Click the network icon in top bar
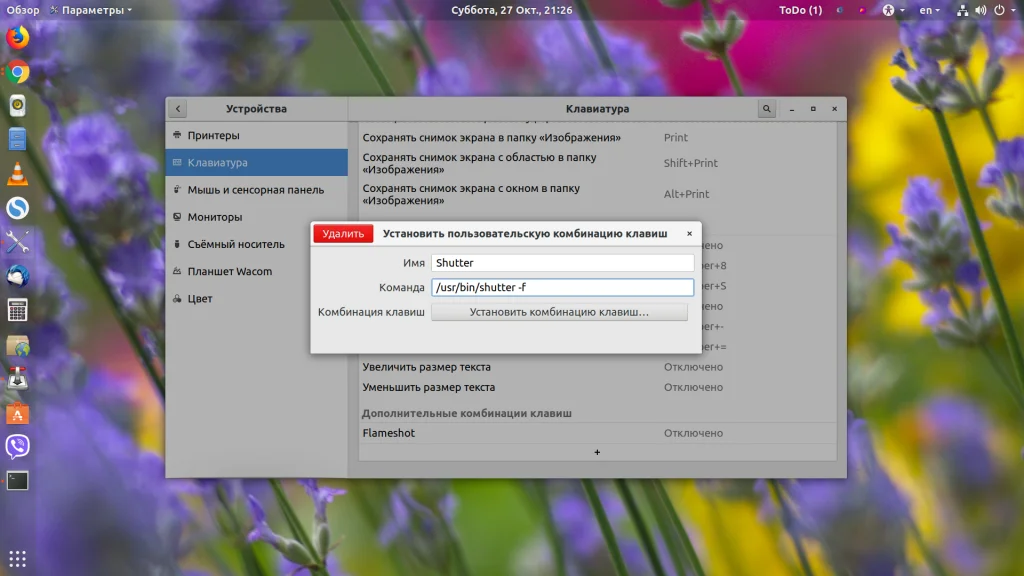The height and width of the screenshot is (576, 1024). pyautogui.click(x=963, y=10)
